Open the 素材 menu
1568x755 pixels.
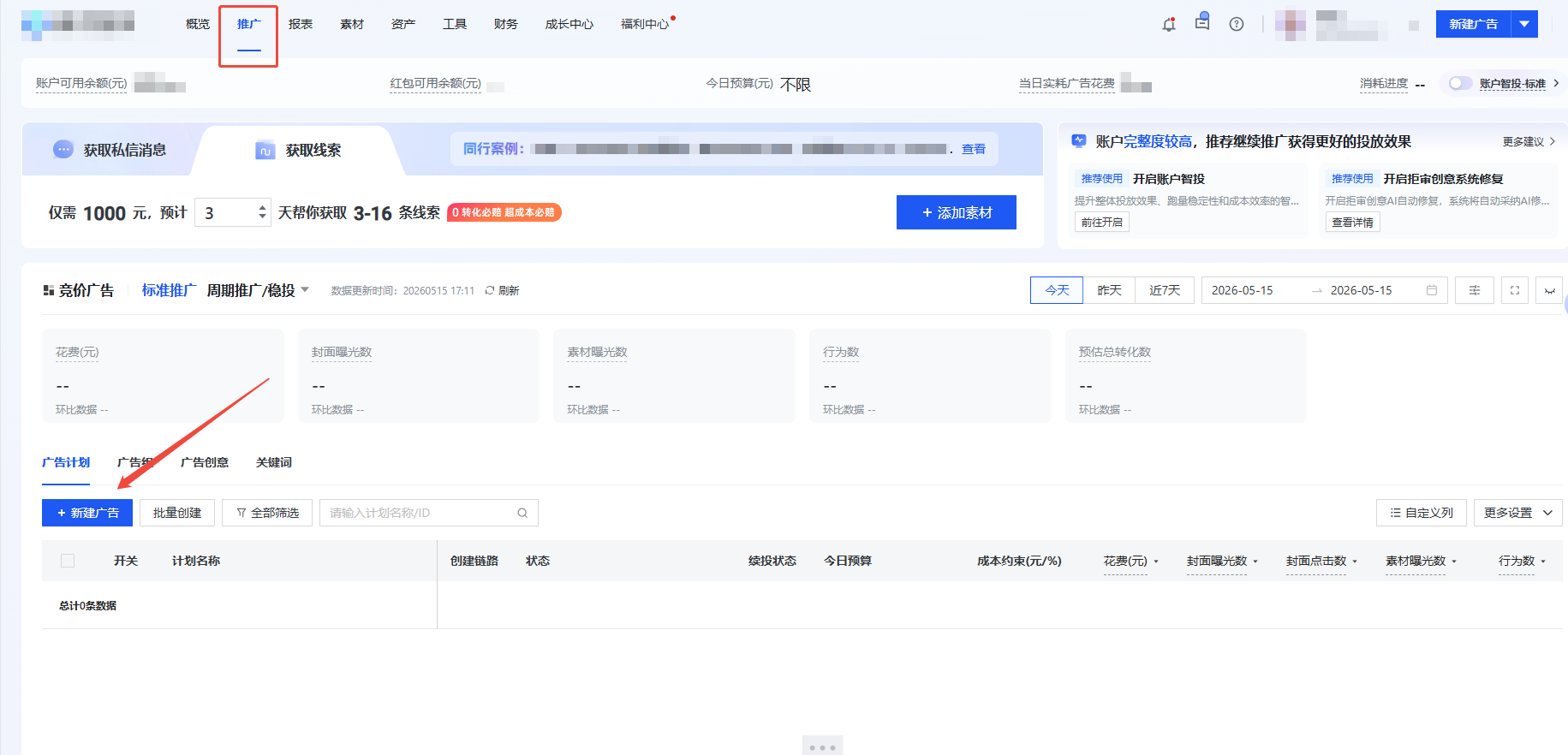tap(352, 24)
